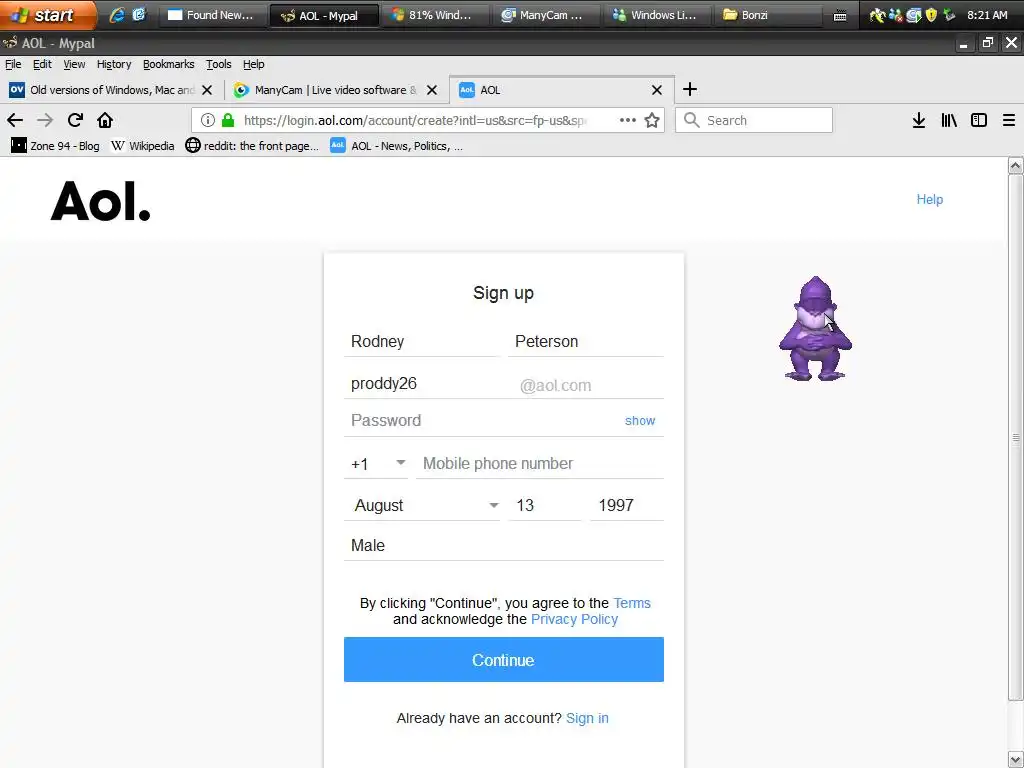Go back with the browser back arrow

[x=15, y=120]
